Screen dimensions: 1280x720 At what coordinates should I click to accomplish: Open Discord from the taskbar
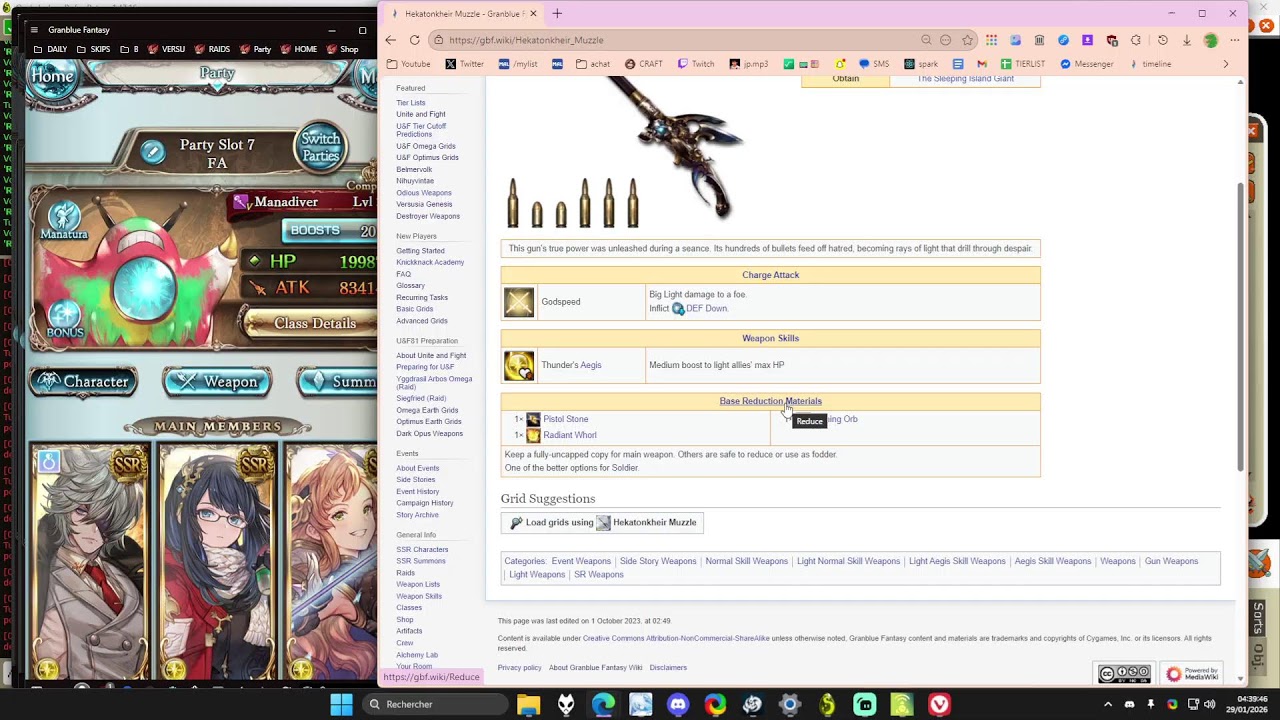pos(678,704)
